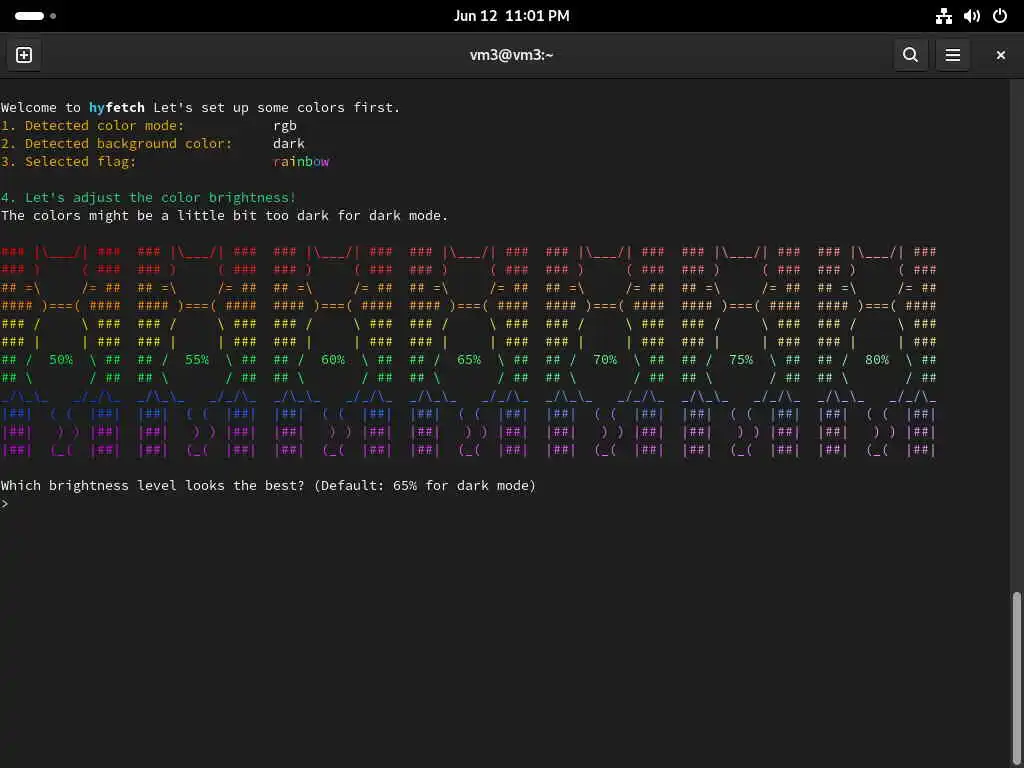Click the 80% brightness label
This screenshot has height=768, width=1024.
coord(876,360)
